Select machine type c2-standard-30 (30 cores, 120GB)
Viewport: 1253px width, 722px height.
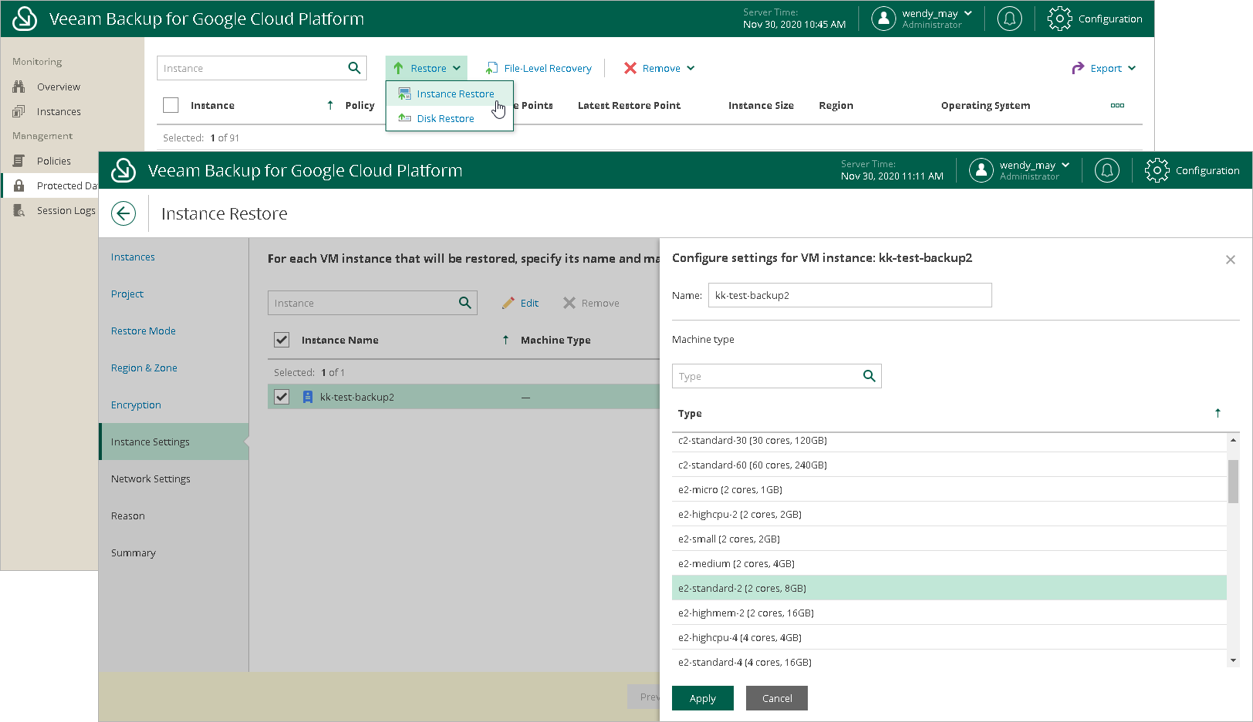949,441
